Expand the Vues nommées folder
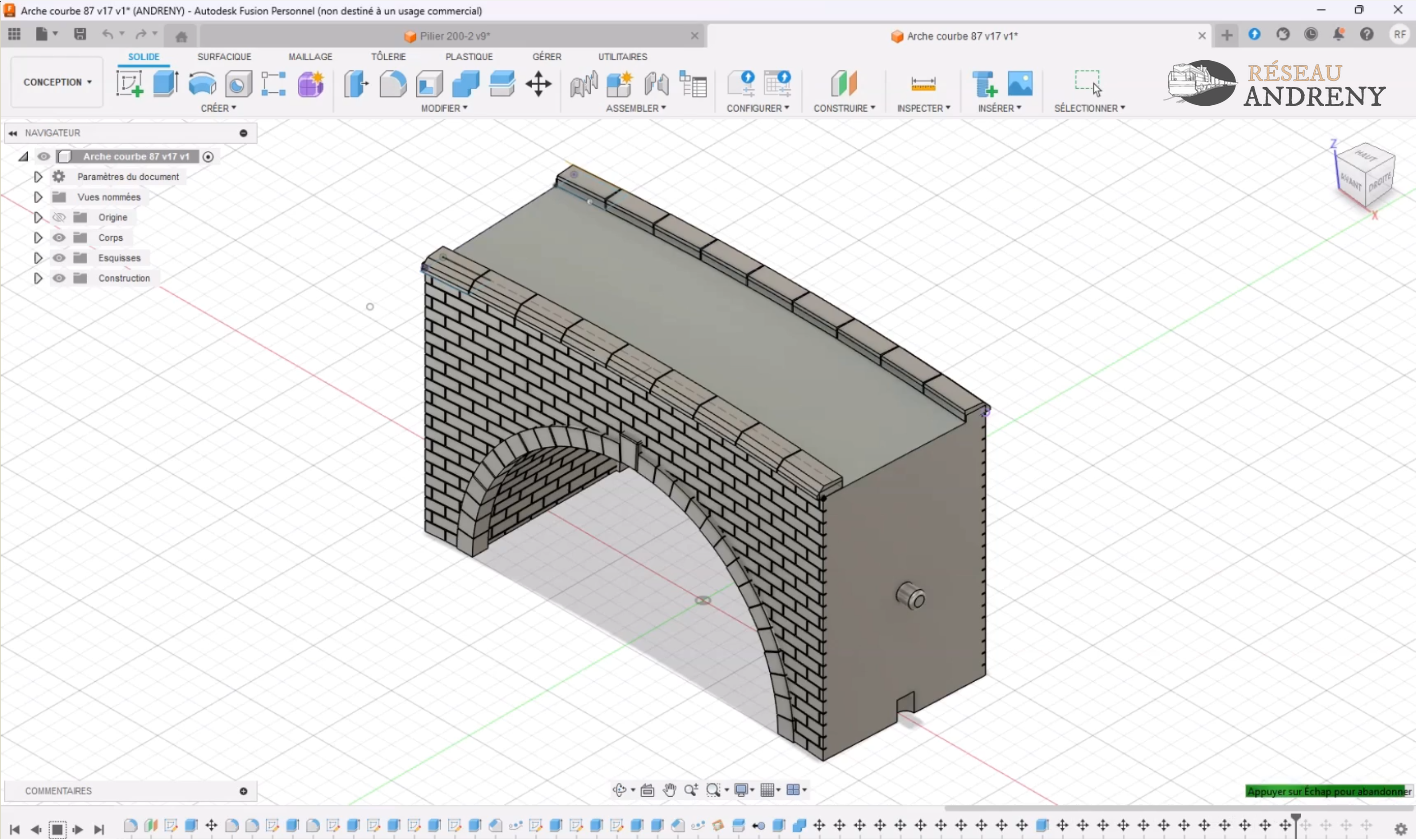 pyautogui.click(x=38, y=197)
